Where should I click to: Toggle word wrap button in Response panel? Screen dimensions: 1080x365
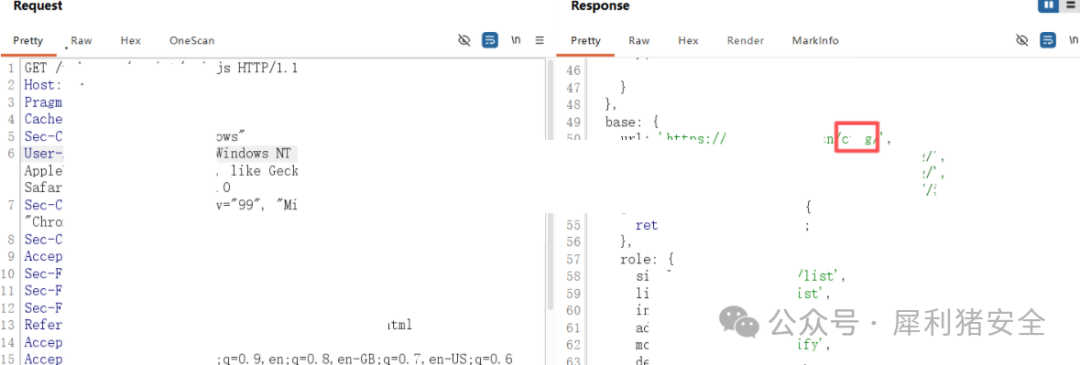[x=1048, y=41]
